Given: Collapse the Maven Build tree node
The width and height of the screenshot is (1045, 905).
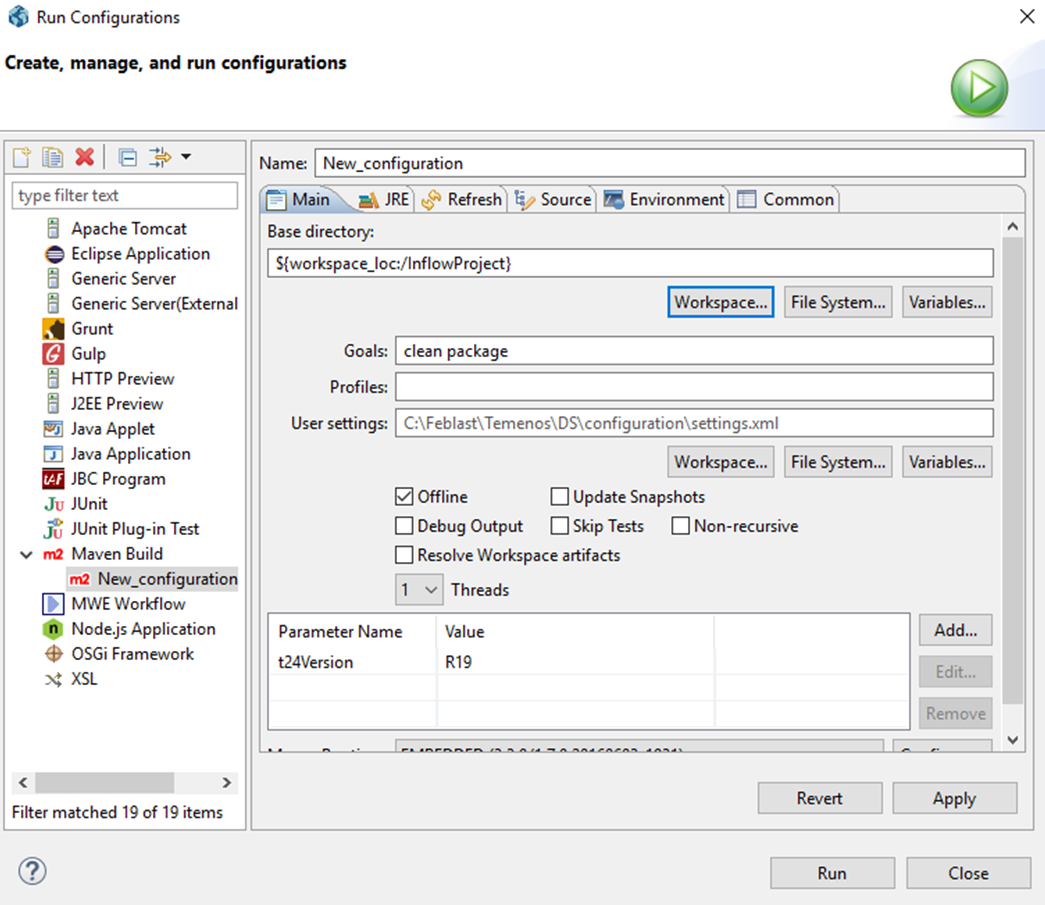Looking at the screenshot, I should (25, 554).
